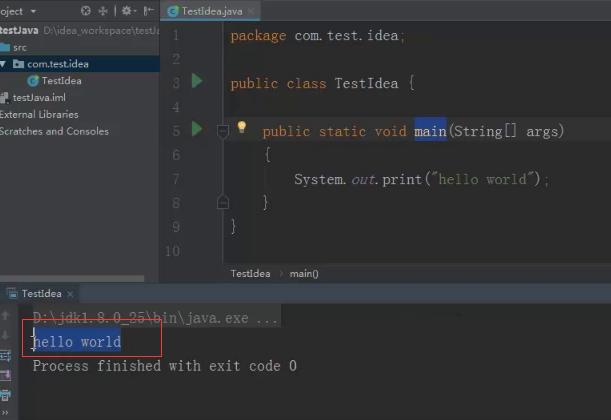Click the java.exe command line in console
Image resolution: width=611 pixels, height=420 pixels.
click(x=155, y=318)
